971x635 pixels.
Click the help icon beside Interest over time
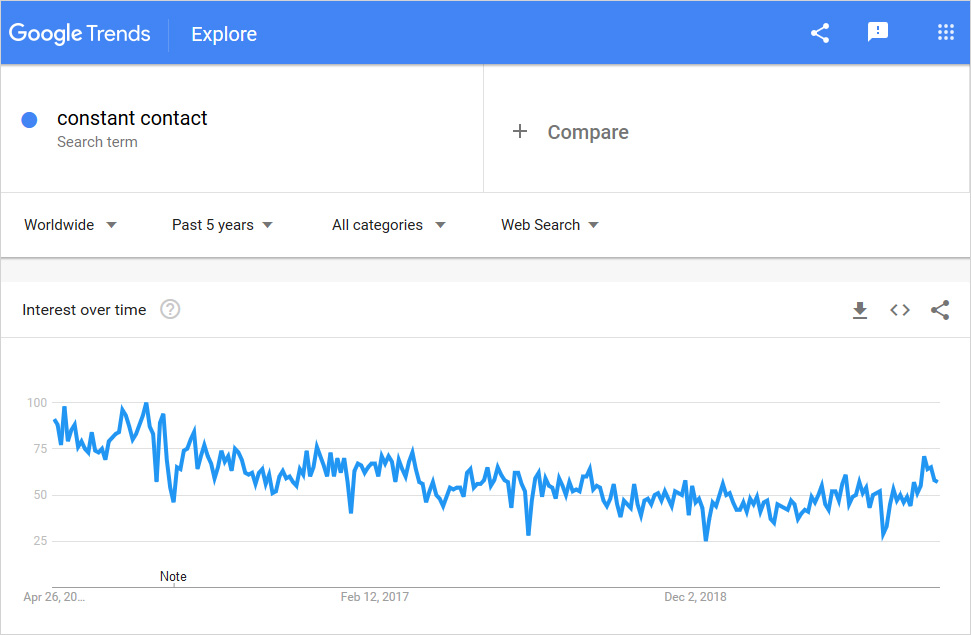(170, 310)
